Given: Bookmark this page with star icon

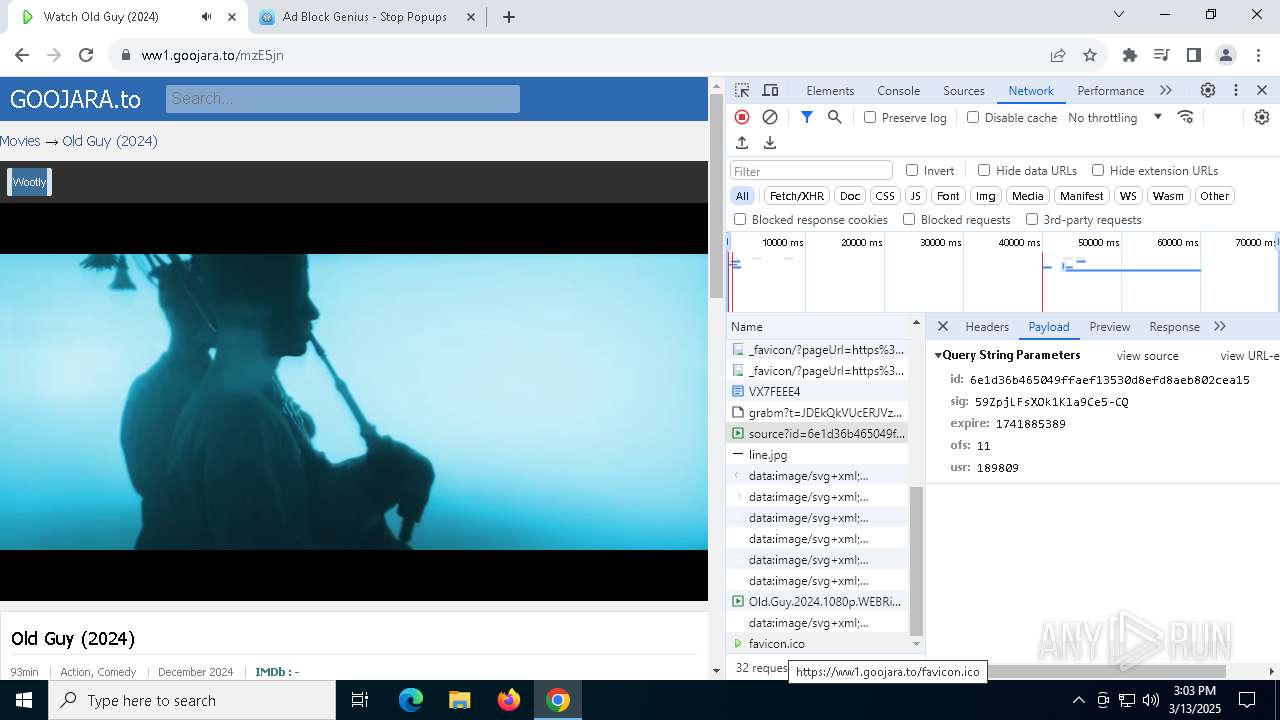Looking at the screenshot, I should coord(1090,55).
